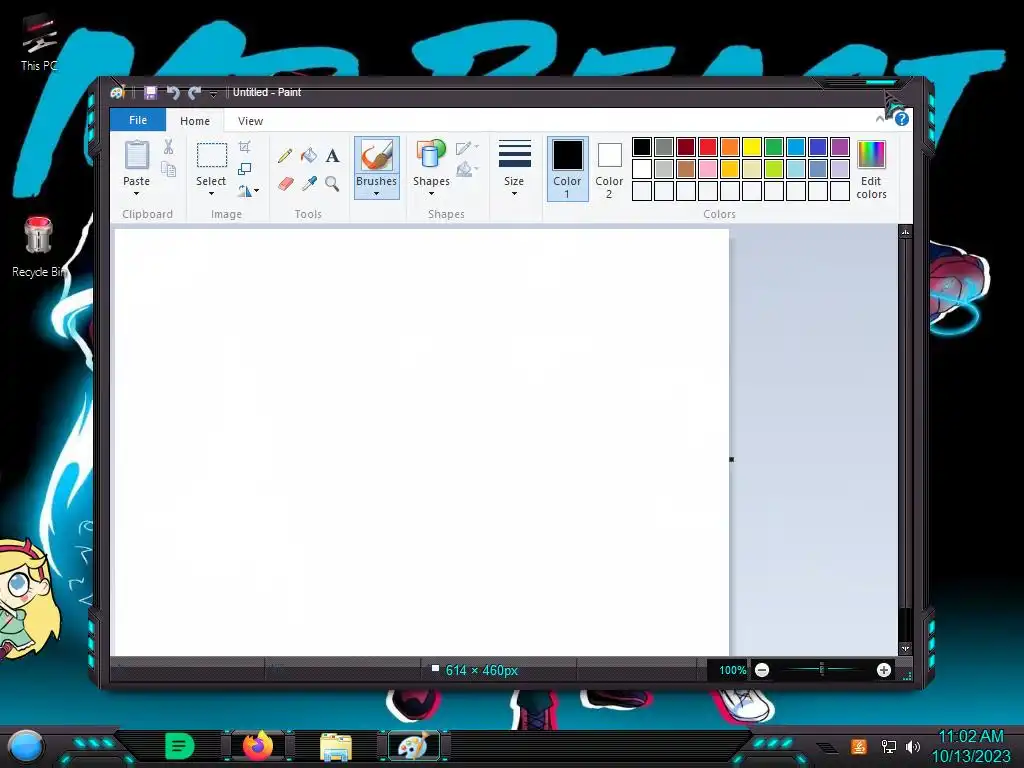Select the Recycle Bin desktop icon

point(39,248)
